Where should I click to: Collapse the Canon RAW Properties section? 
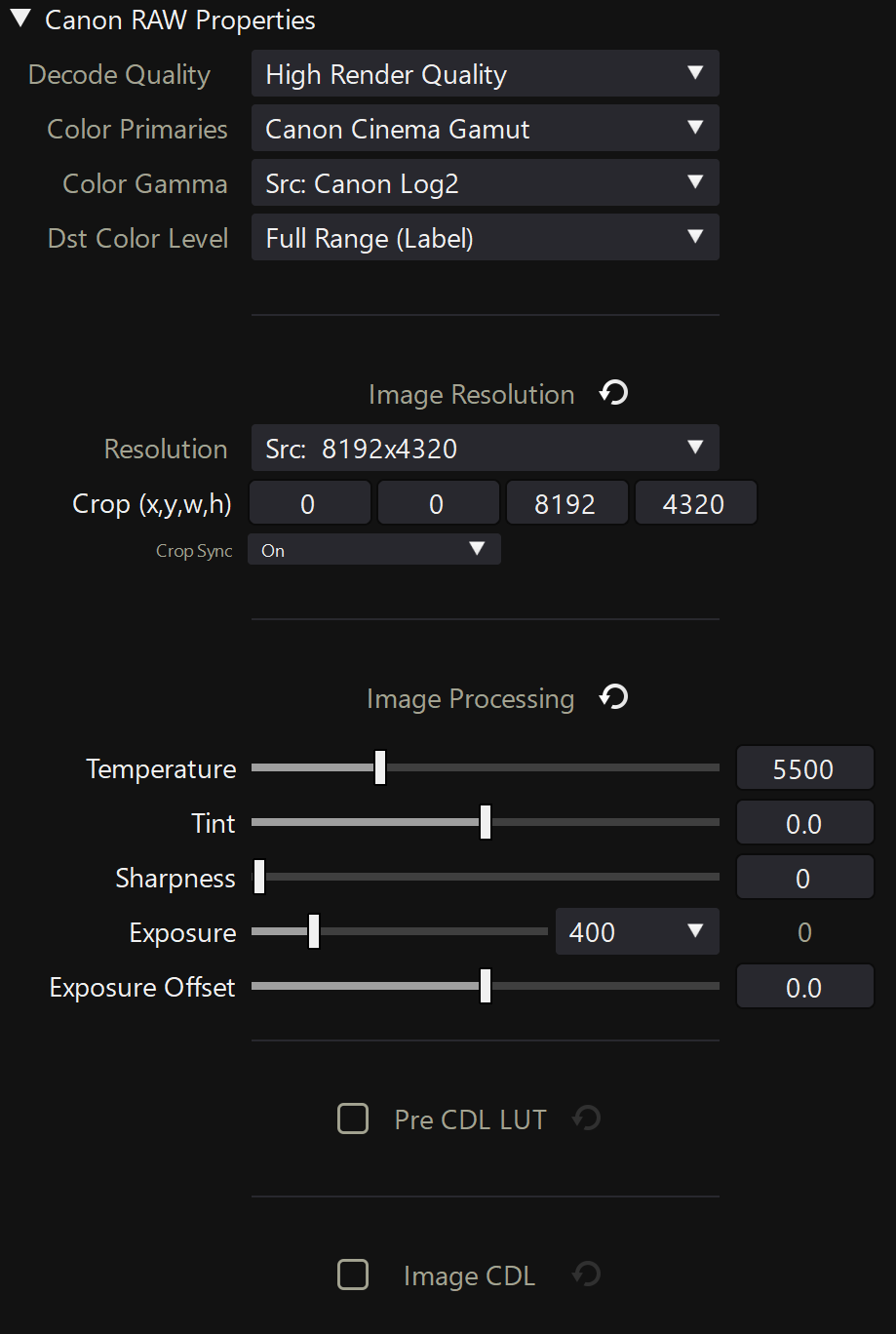[x=20, y=20]
